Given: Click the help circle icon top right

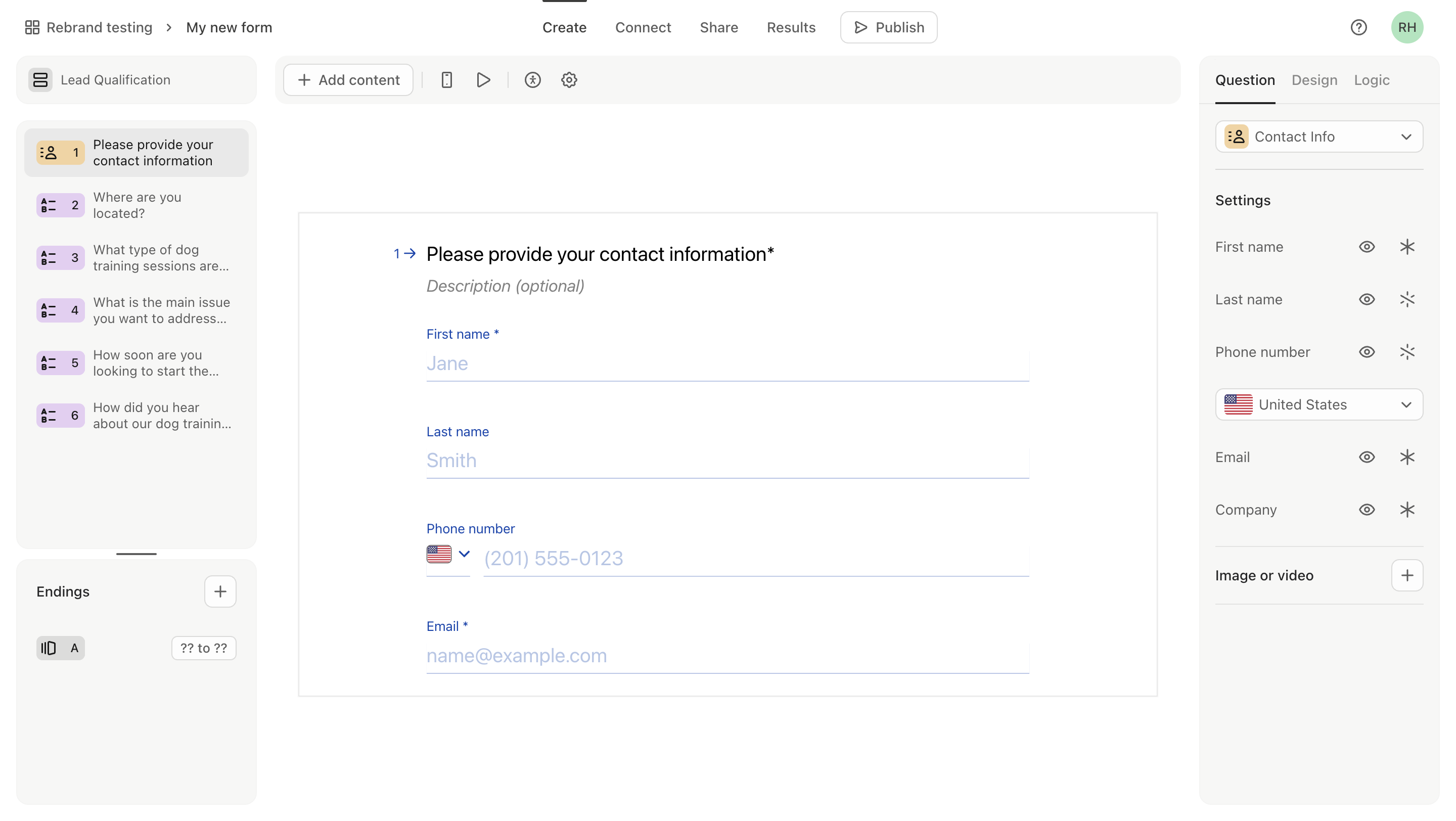Looking at the screenshot, I should pos(1359,27).
